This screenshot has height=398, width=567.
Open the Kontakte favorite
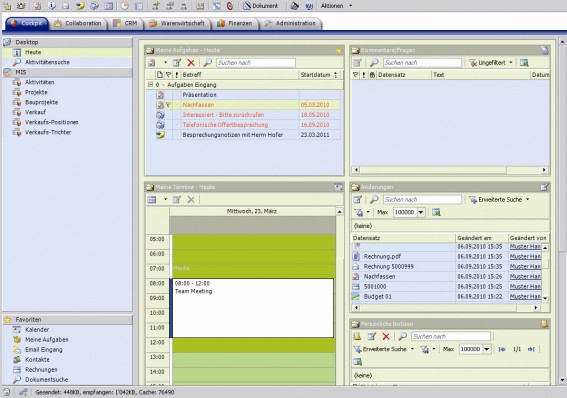[37, 360]
